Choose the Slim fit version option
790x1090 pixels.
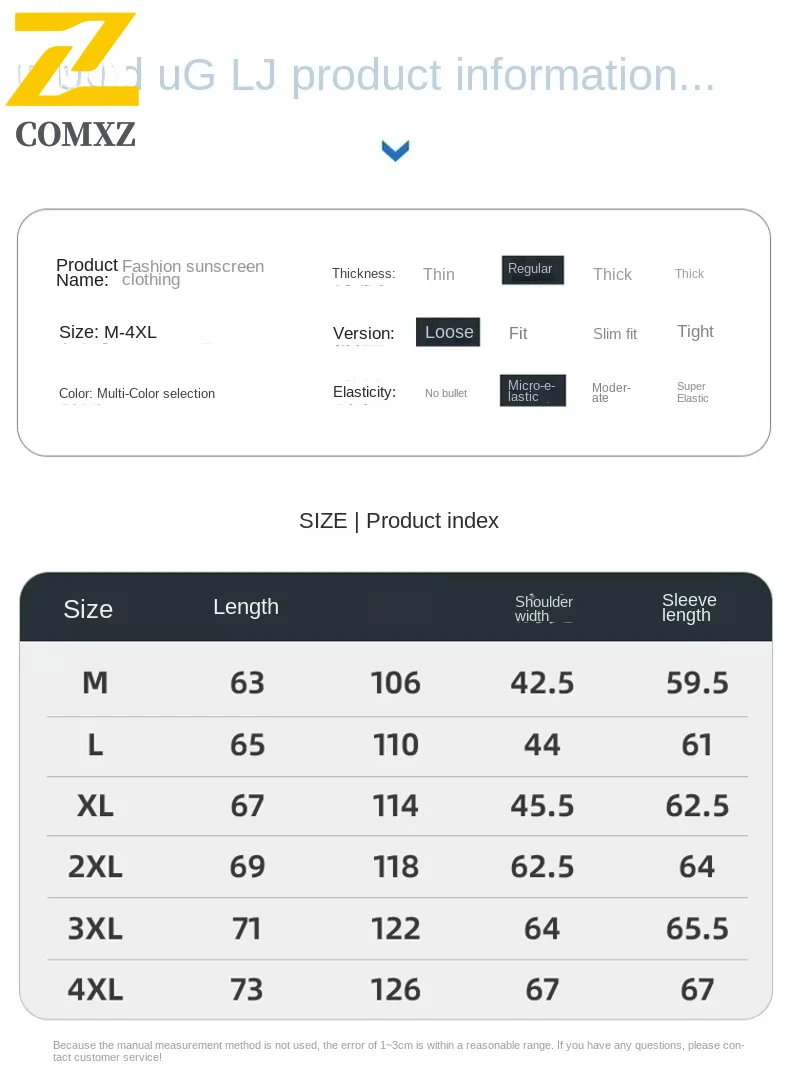coord(614,334)
